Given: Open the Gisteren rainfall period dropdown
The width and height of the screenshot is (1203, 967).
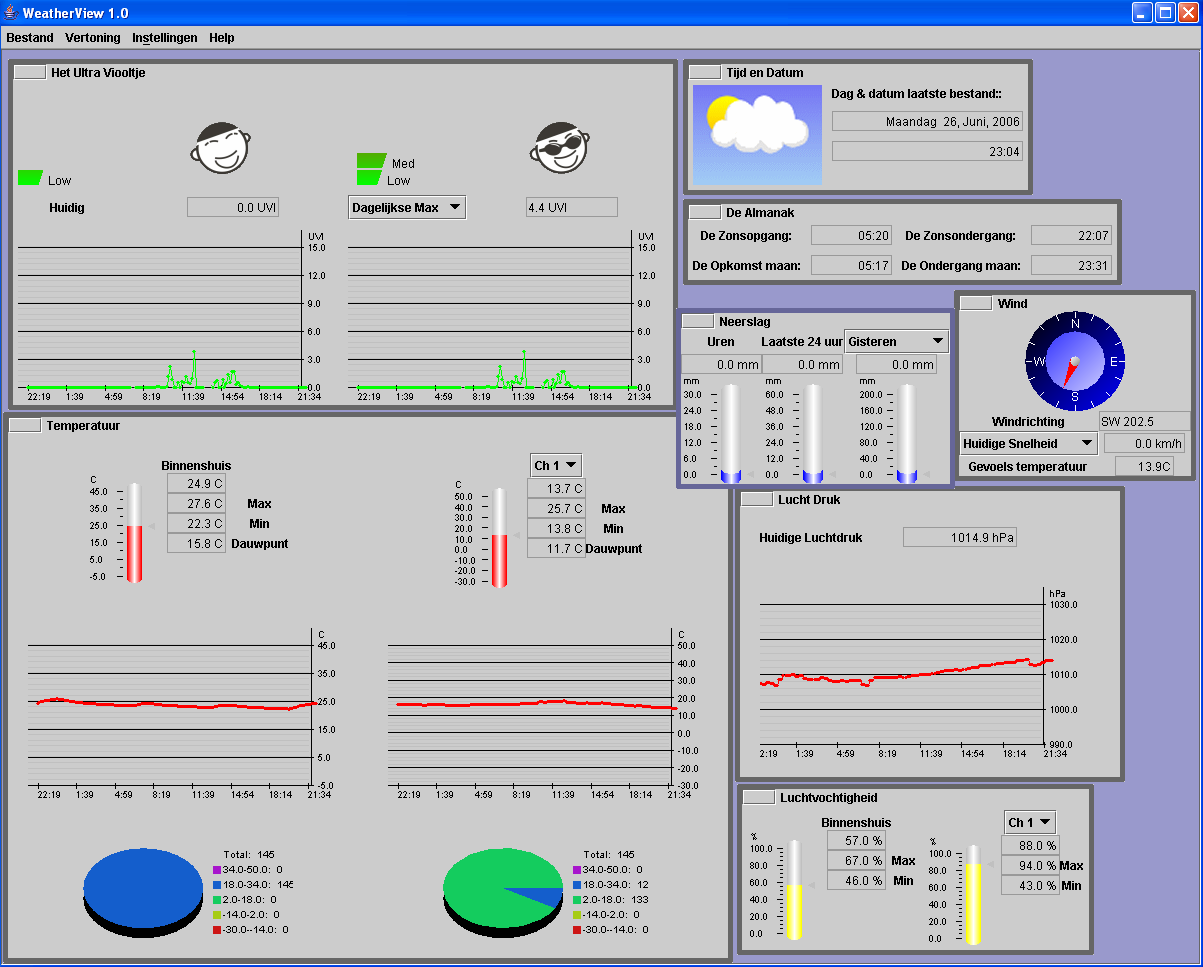Looking at the screenshot, I should point(896,341).
